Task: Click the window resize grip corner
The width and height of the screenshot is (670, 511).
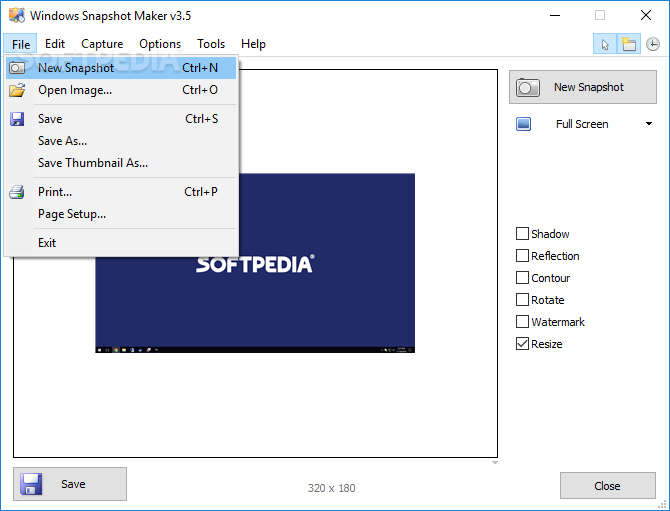Action: 662,505
